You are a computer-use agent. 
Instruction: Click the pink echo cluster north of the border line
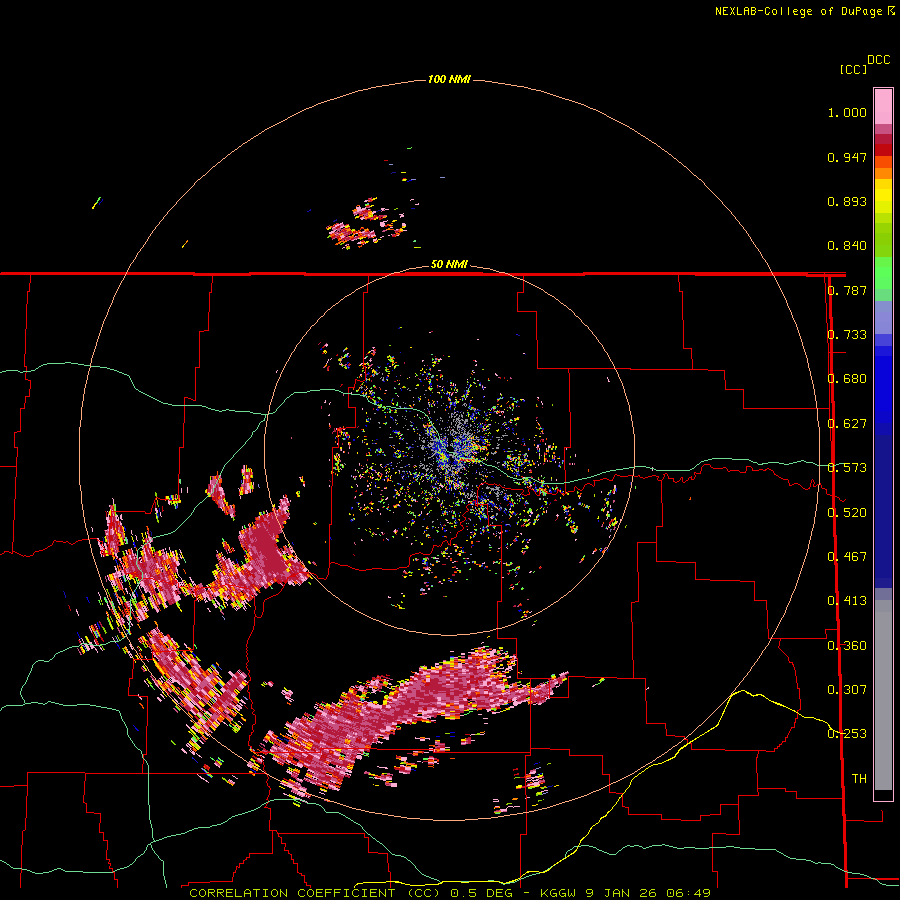pyautogui.click(x=367, y=224)
